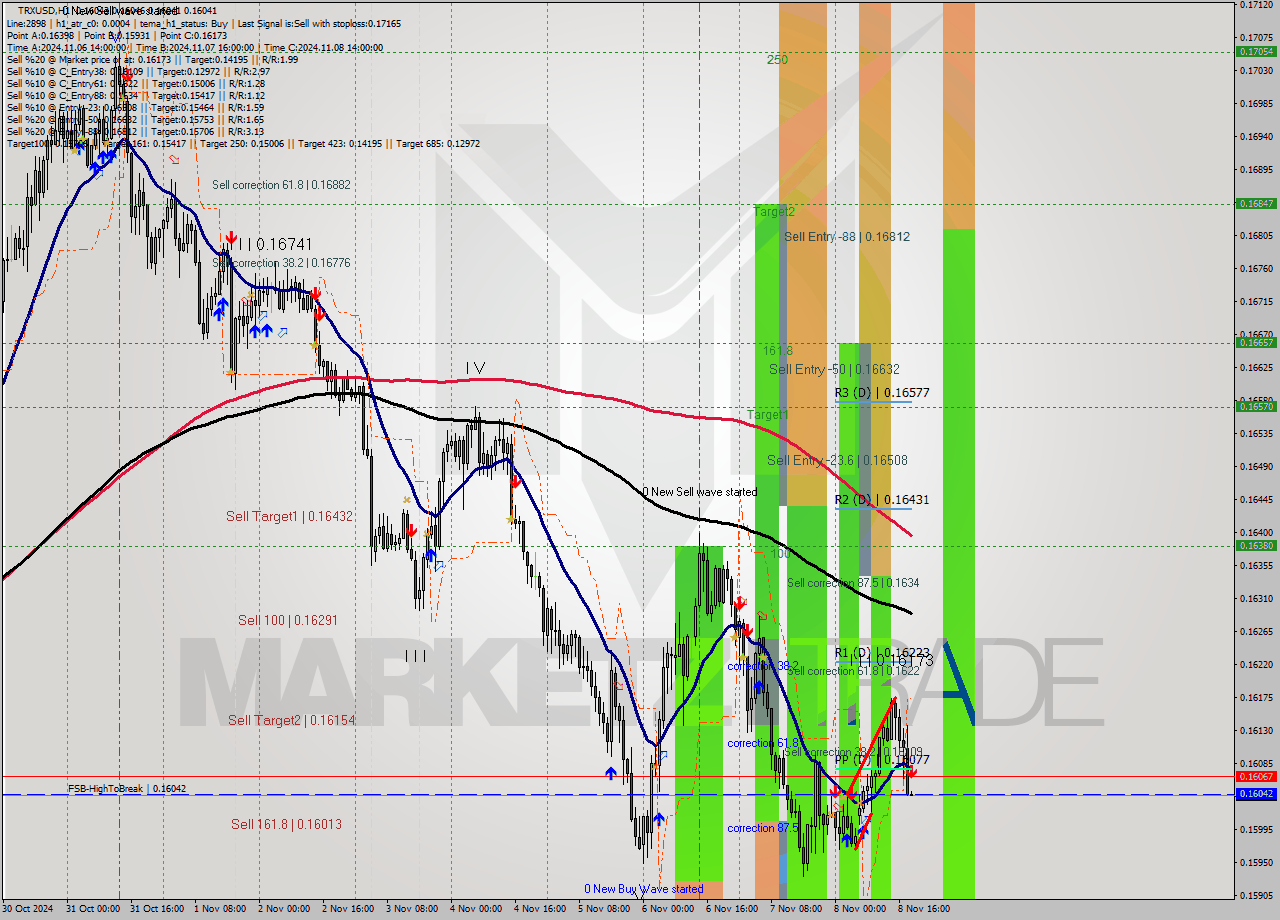
Task: Click the green 'Target2' label
Action: (x=774, y=212)
